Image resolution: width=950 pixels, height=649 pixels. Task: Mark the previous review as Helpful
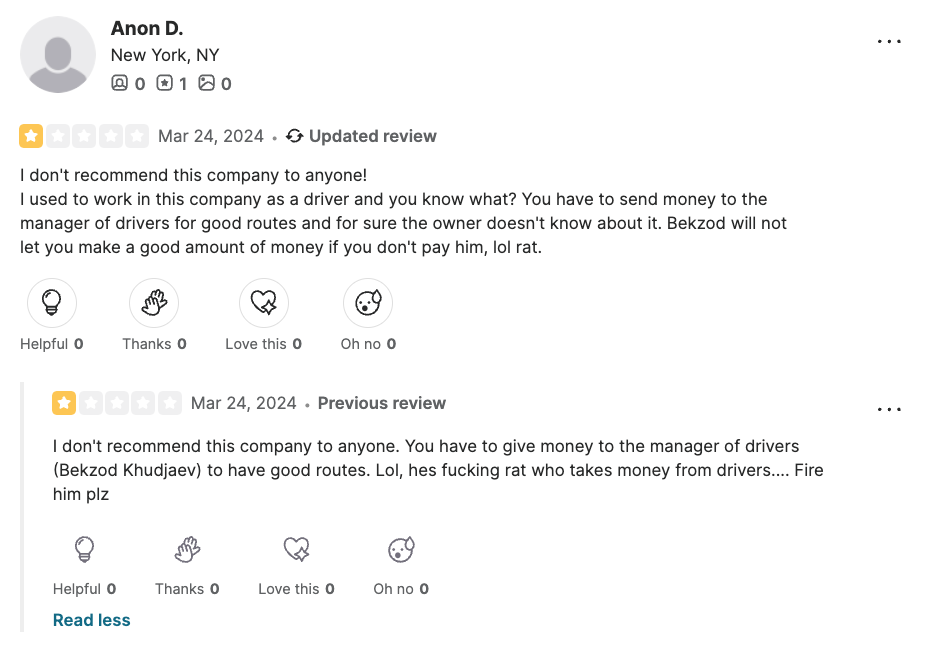point(85,549)
